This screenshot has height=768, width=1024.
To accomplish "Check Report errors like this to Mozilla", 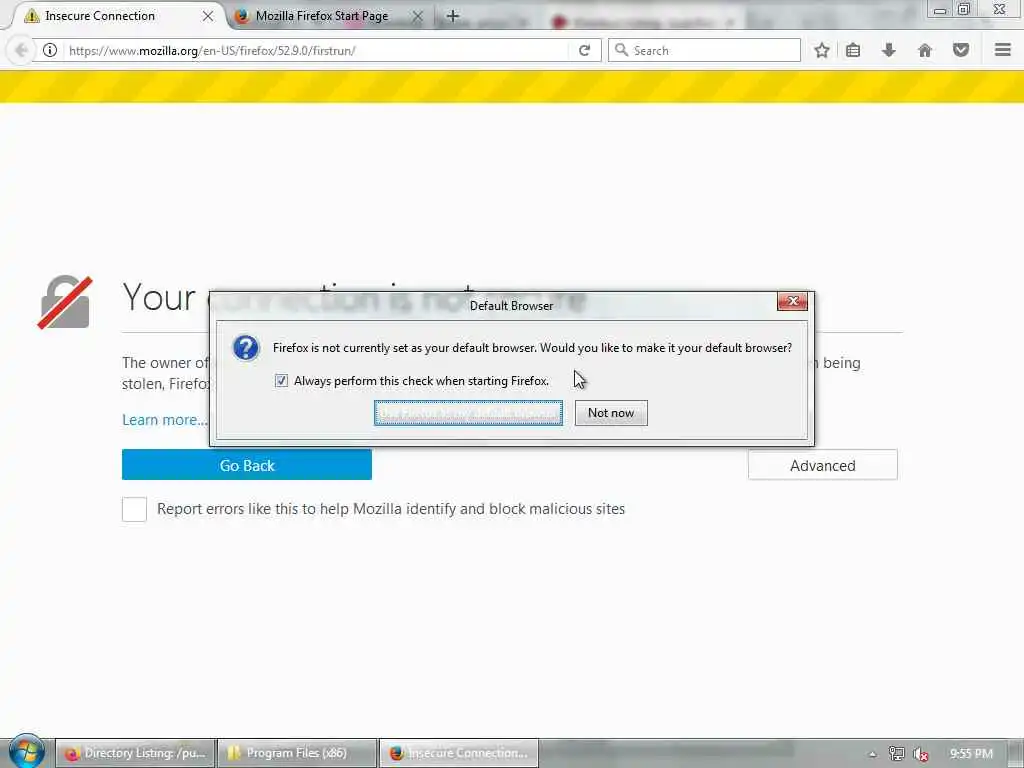I will click(x=135, y=509).
